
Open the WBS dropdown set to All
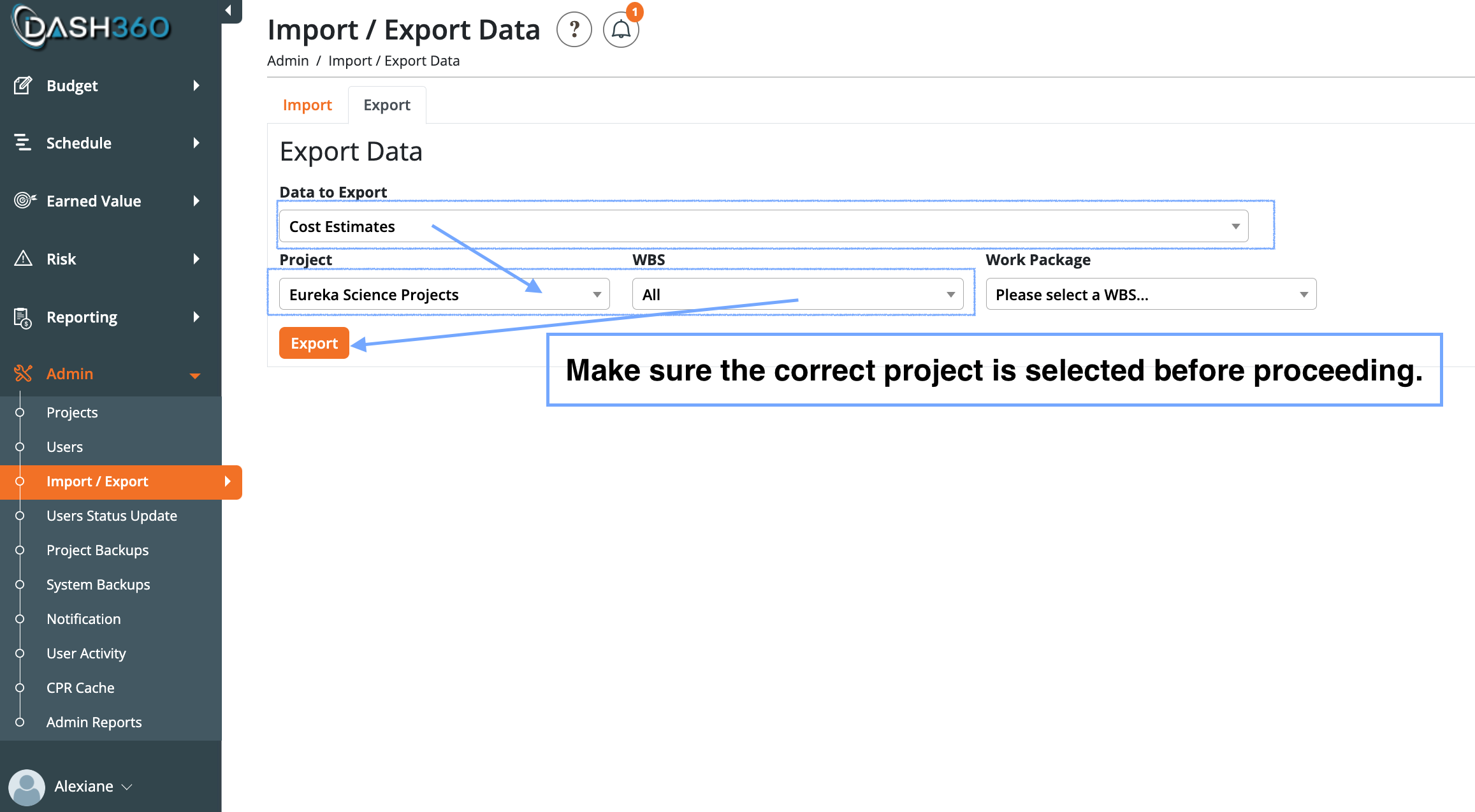[797, 294]
